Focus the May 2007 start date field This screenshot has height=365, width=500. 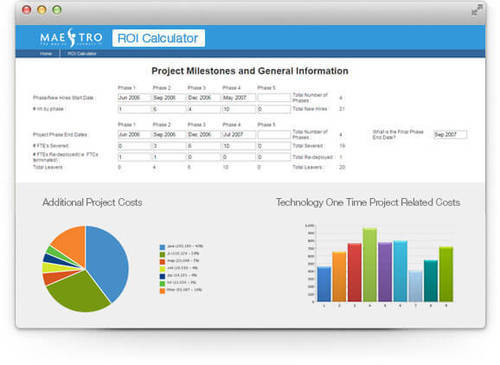pyautogui.click(x=239, y=98)
